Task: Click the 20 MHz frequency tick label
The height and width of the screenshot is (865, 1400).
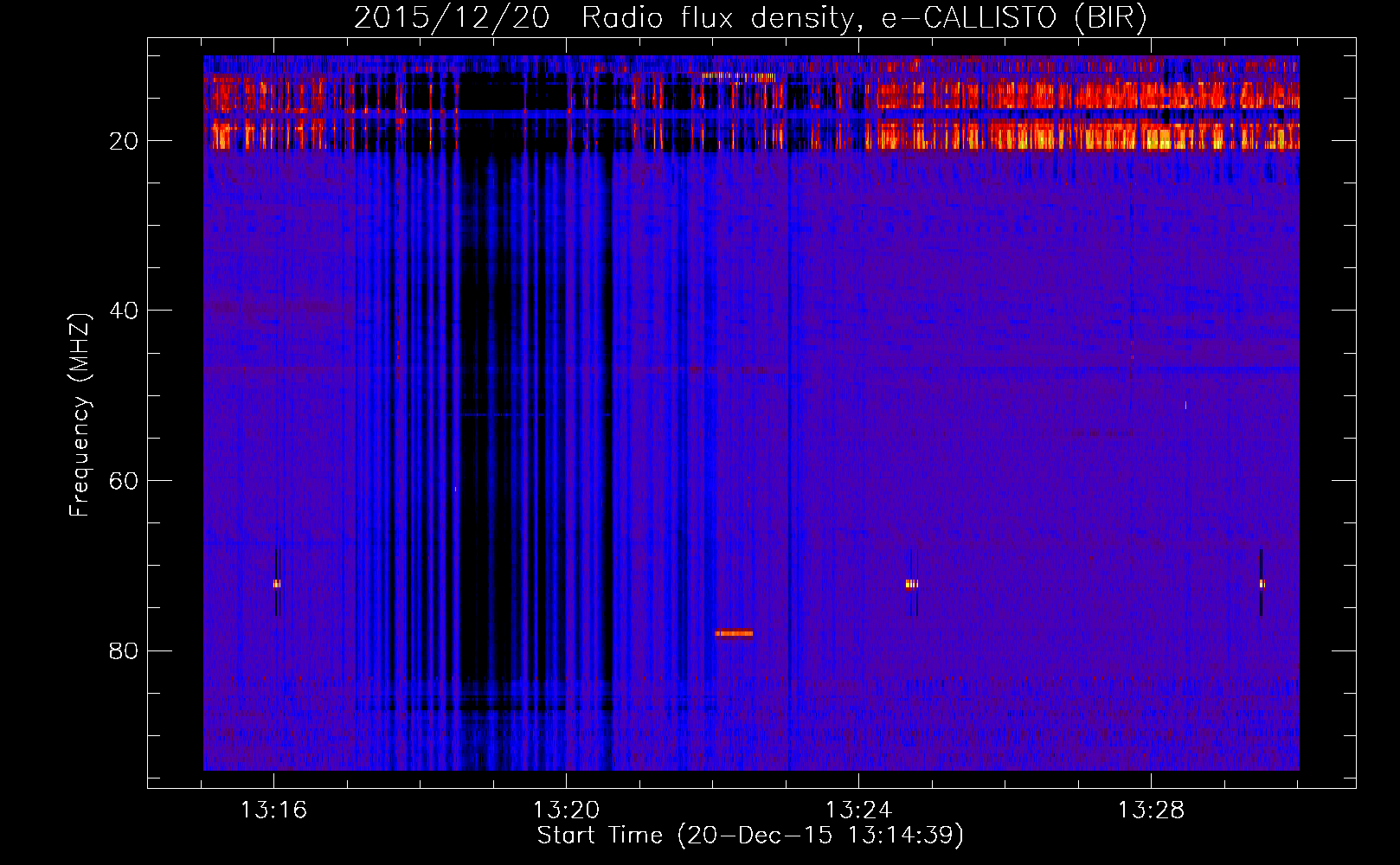Action: (x=124, y=141)
